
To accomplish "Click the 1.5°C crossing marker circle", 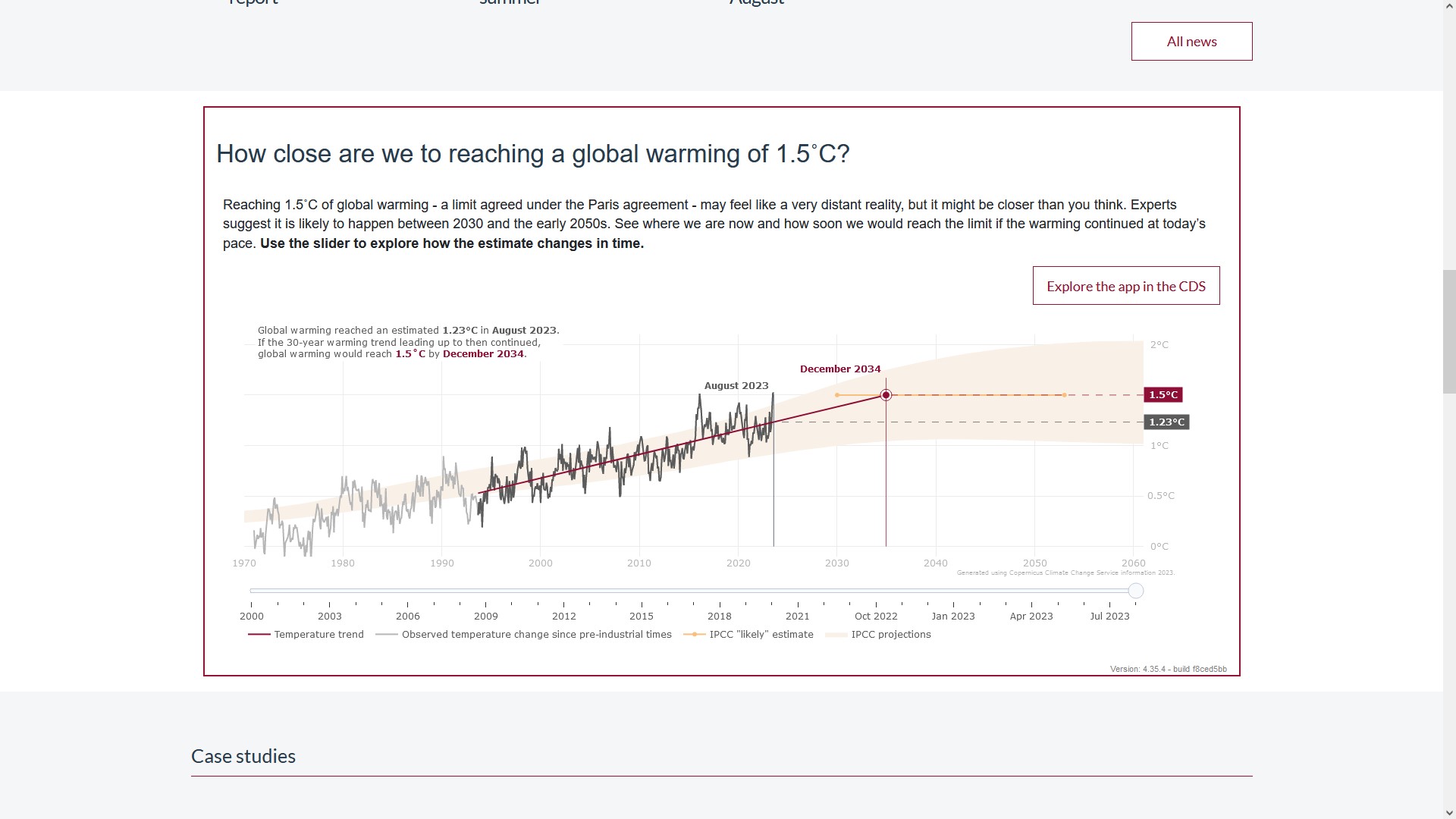I will [886, 395].
